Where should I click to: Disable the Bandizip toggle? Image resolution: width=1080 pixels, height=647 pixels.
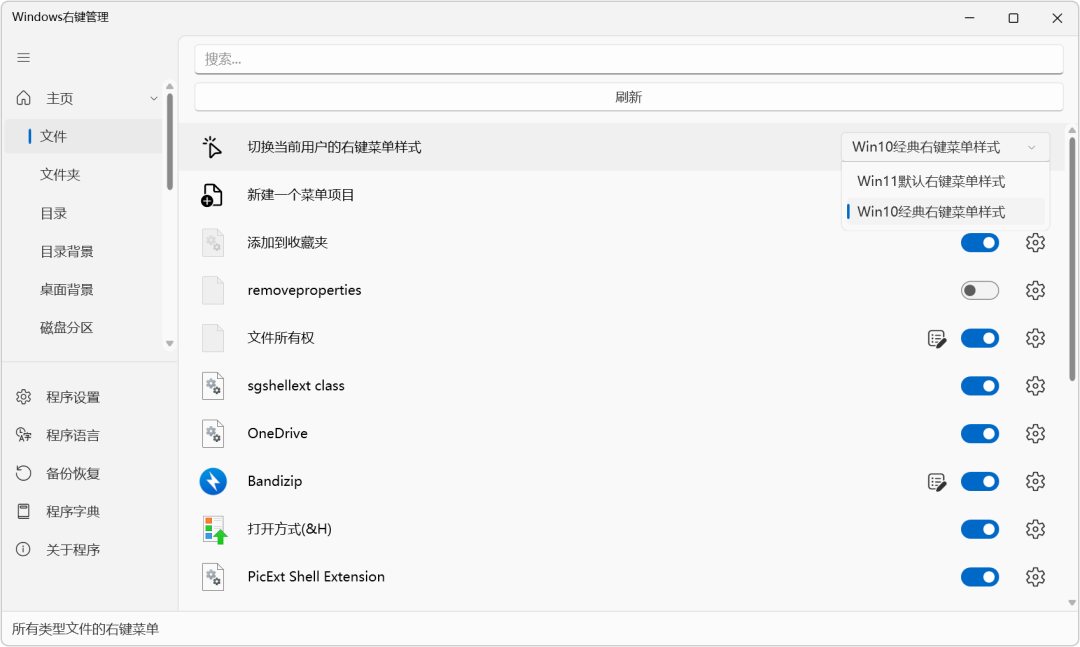pyautogui.click(x=980, y=481)
